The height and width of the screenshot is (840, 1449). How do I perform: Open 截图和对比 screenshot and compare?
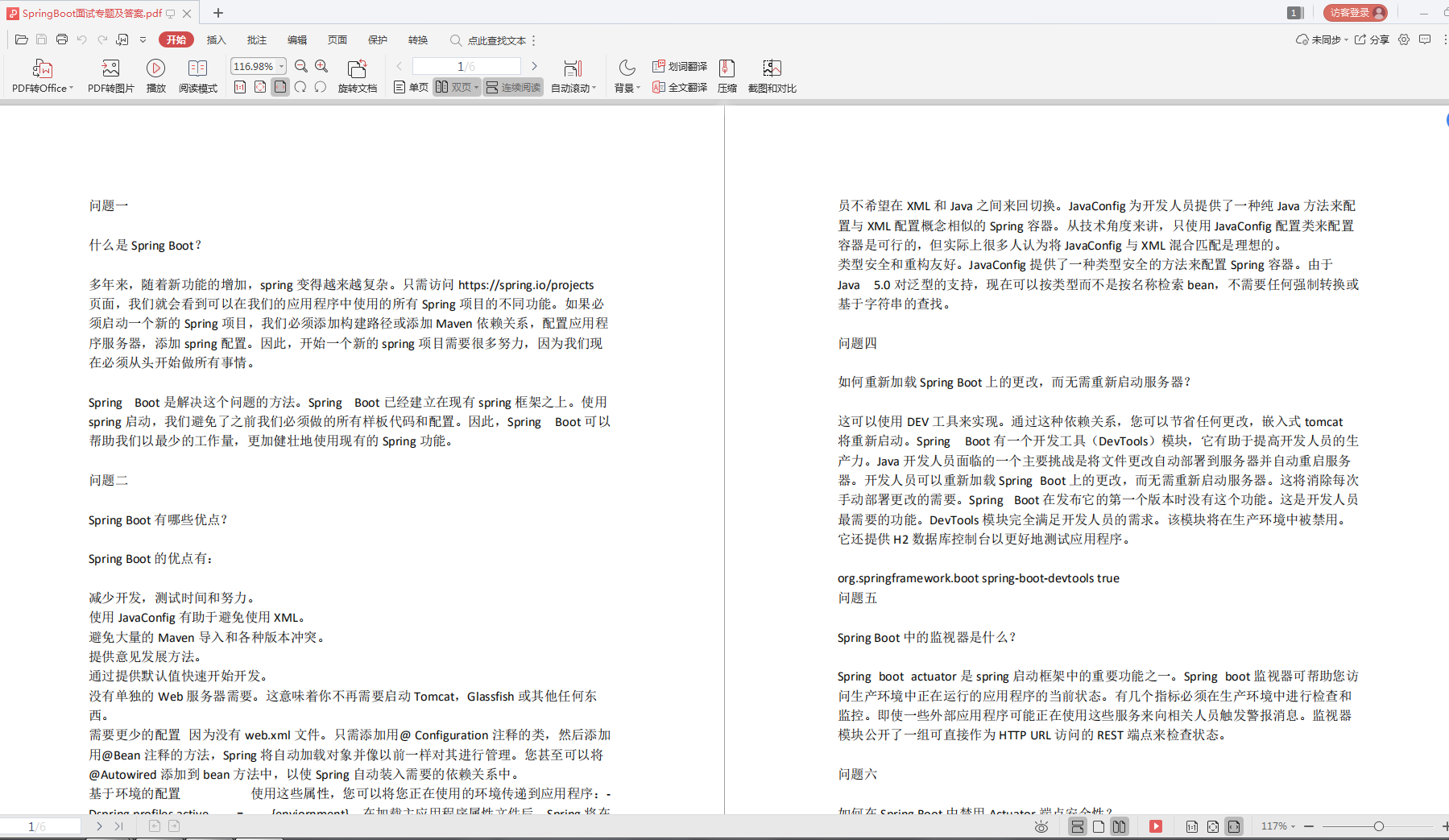(x=772, y=76)
